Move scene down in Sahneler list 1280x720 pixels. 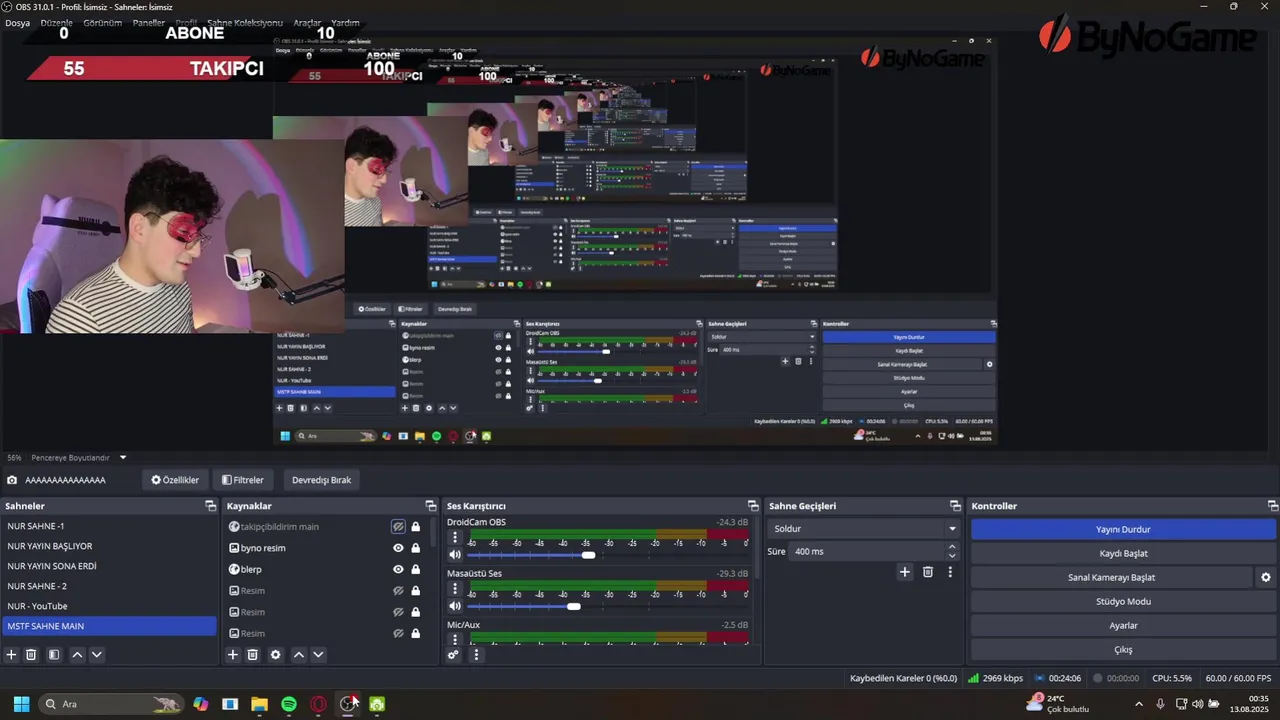click(97, 655)
